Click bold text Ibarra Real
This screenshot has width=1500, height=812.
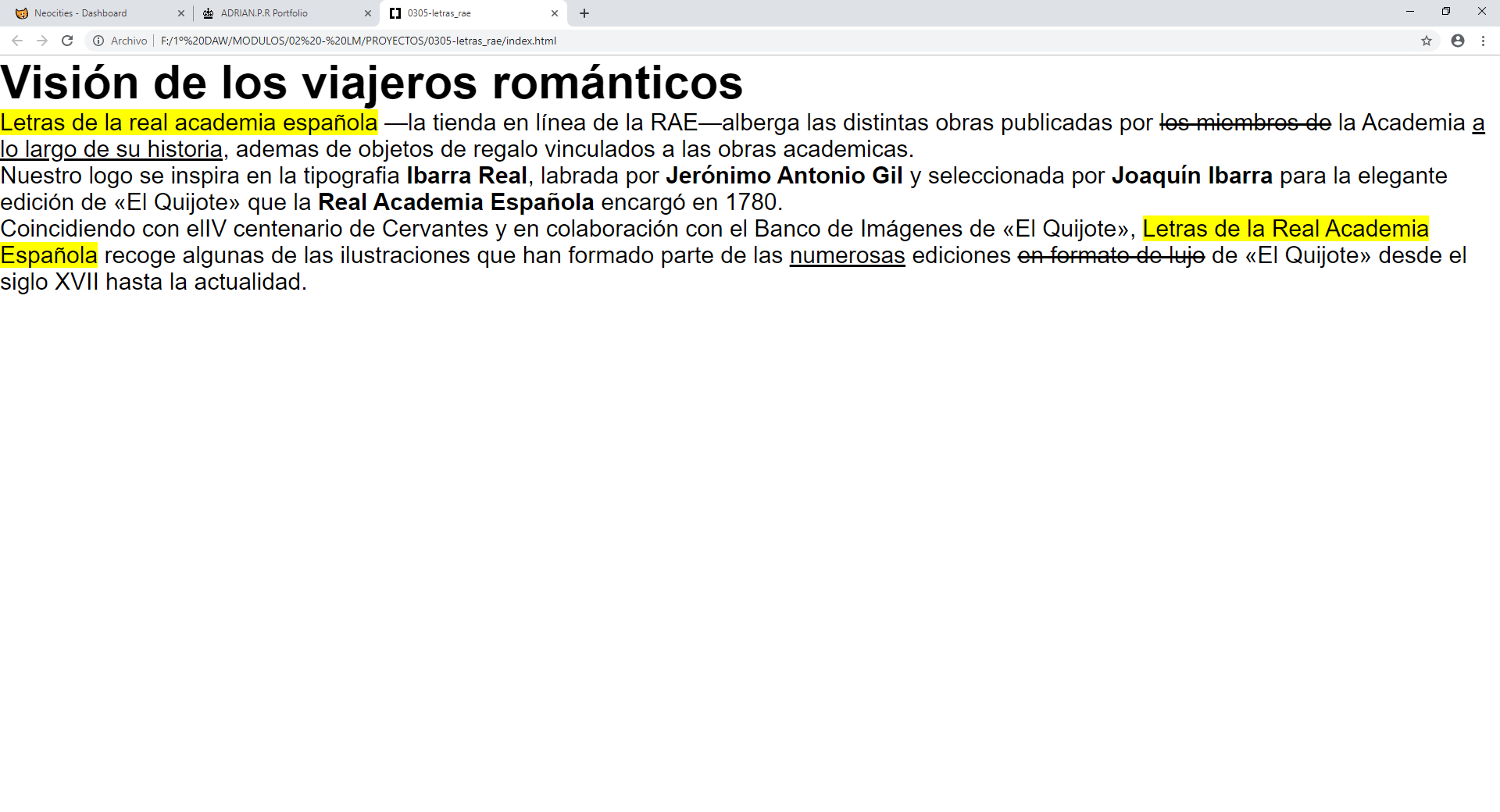point(466,176)
